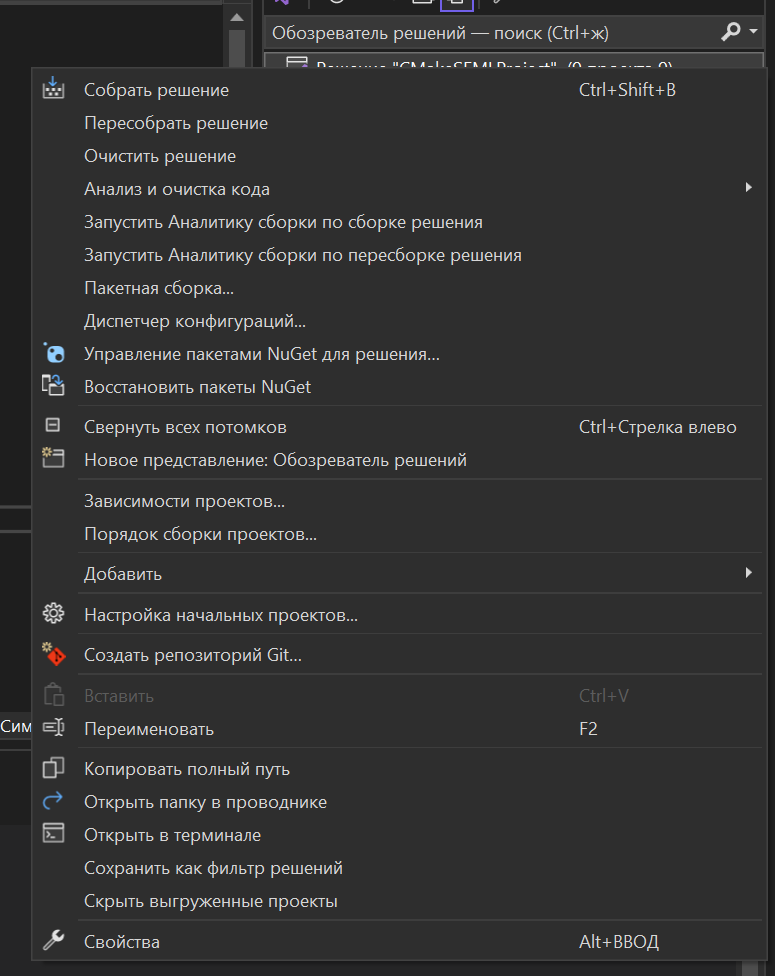Viewport: 775px width, 976px height.
Task: Open 'Диспетчер конфигураций...' dialog
Action: (195, 321)
